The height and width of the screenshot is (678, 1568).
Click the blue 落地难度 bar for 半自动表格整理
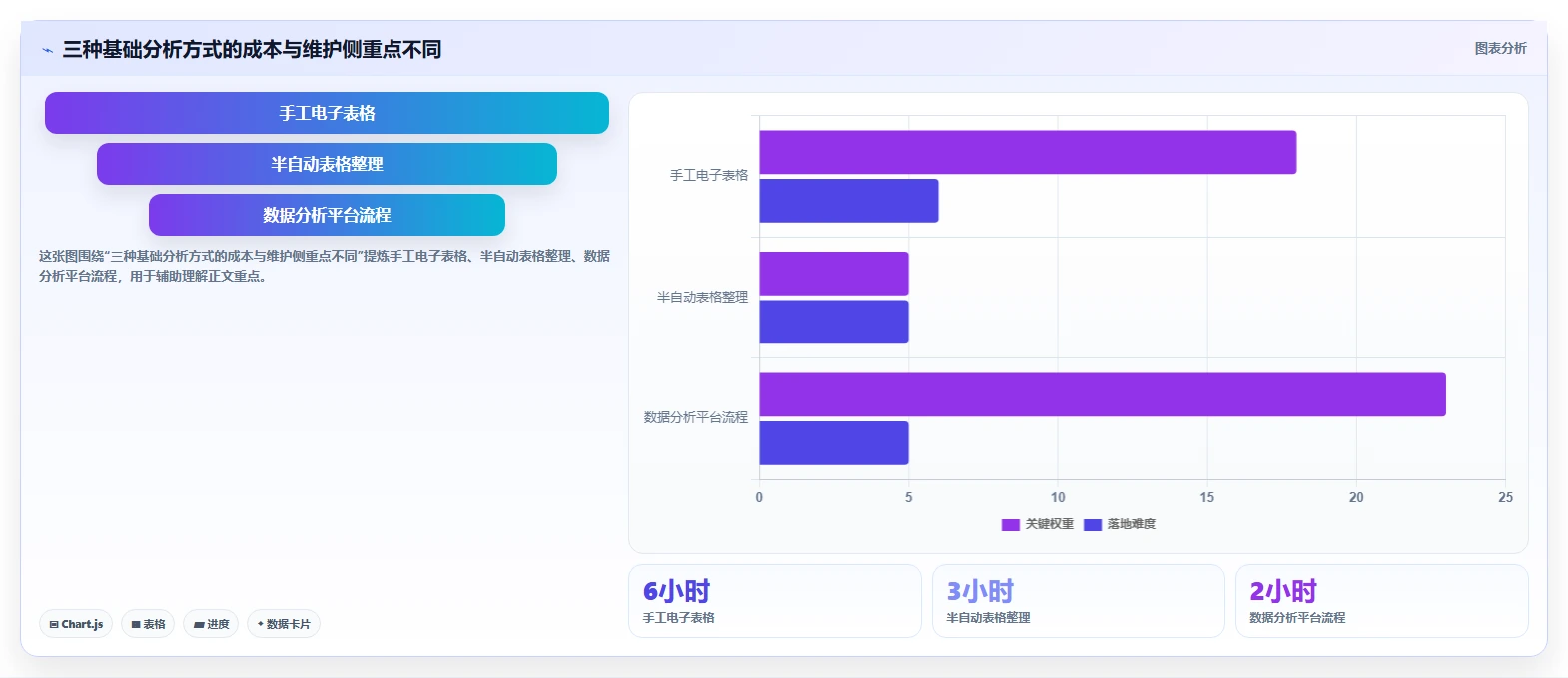click(834, 322)
